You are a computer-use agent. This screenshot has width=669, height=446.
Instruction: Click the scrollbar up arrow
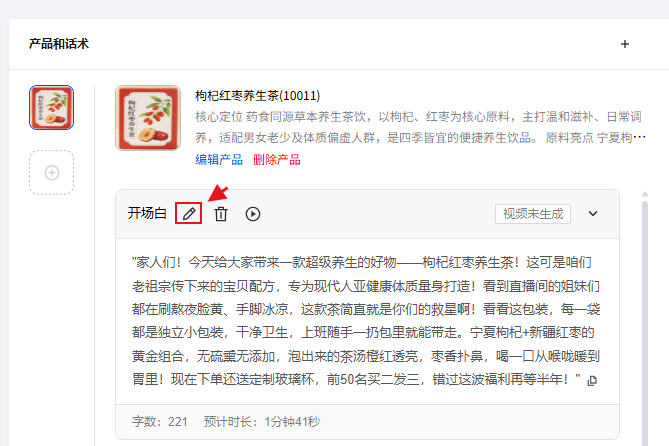(645, 194)
